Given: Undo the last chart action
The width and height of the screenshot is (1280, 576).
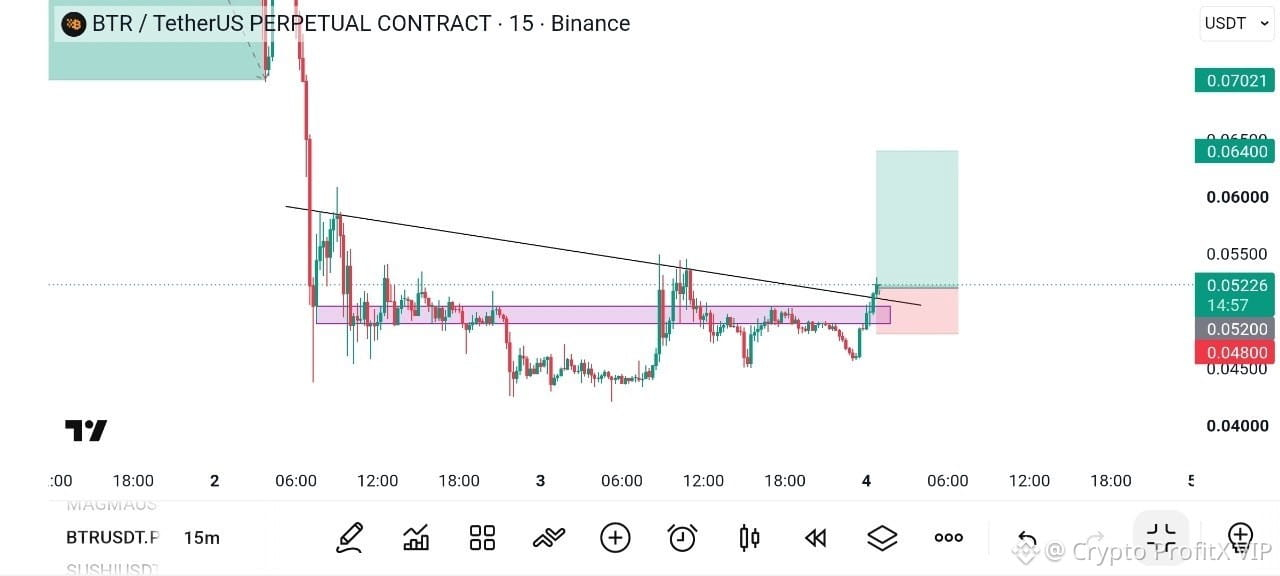Looking at the screenshot, I should pos(1027,539).
